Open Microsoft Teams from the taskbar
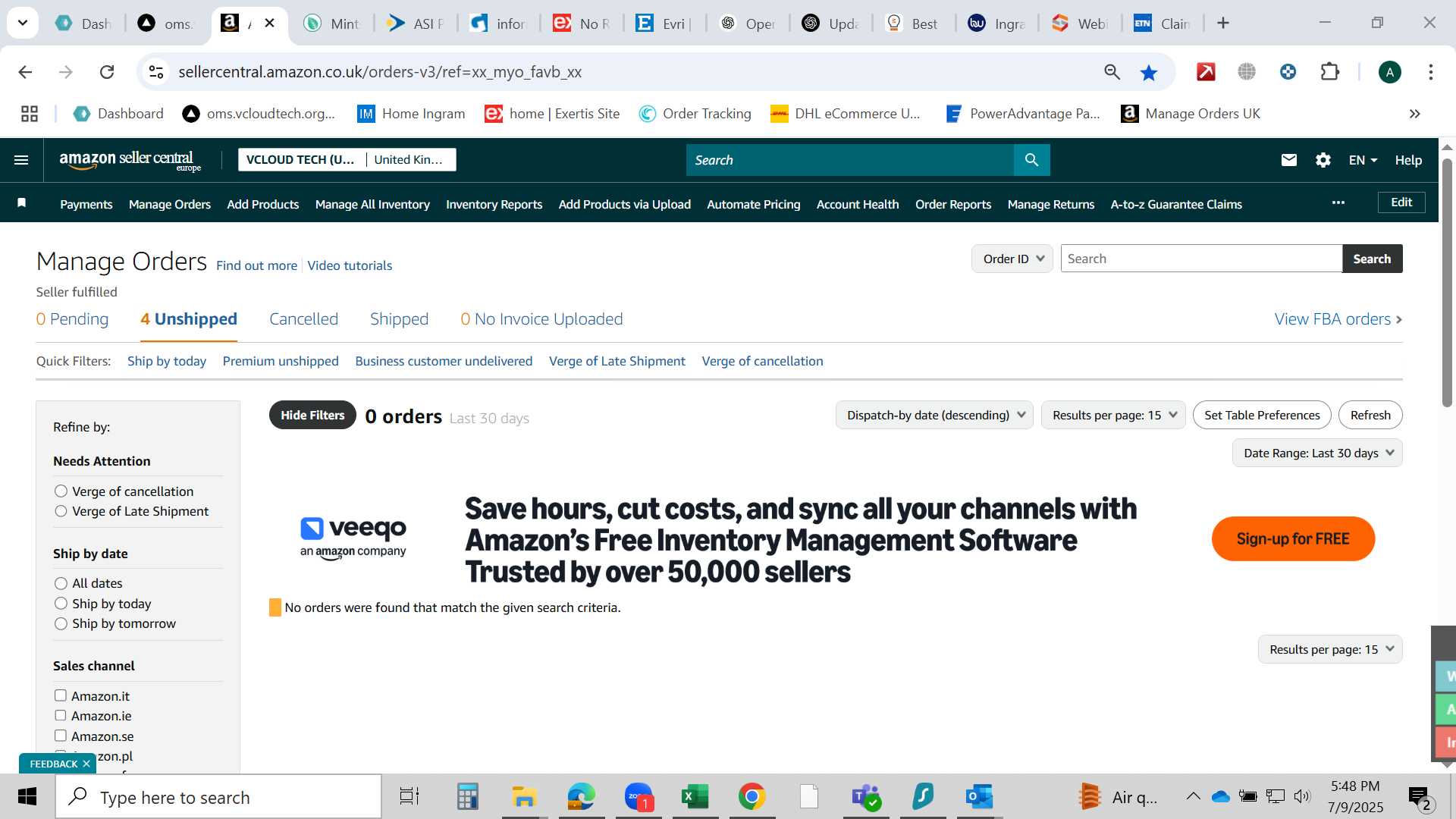Image resolution: width=1456 pixels, height=819 pixels. (865, 797)
